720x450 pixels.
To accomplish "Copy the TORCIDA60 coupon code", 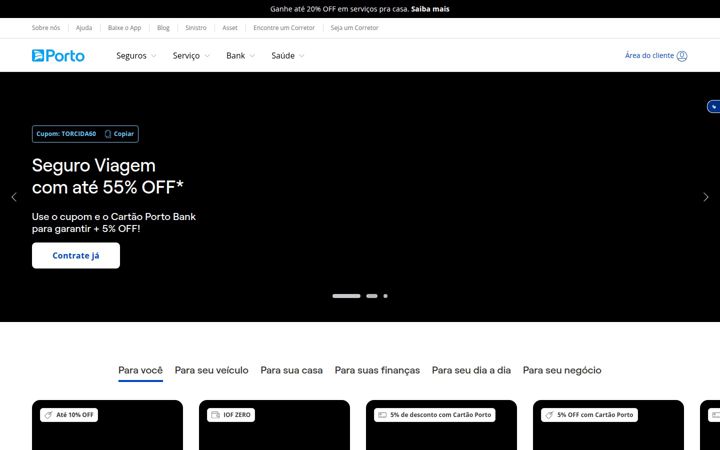I will 119,134.
